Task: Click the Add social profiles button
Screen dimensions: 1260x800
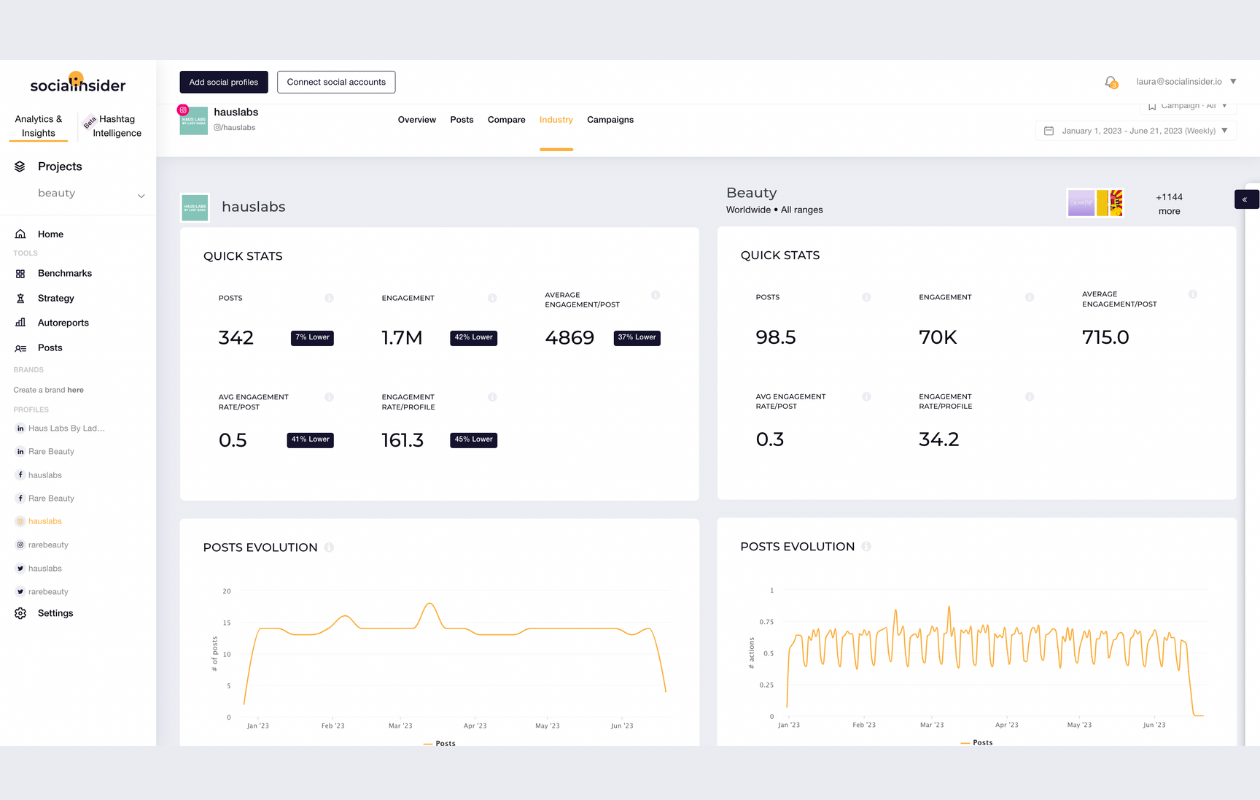Action: click(224, 82)
